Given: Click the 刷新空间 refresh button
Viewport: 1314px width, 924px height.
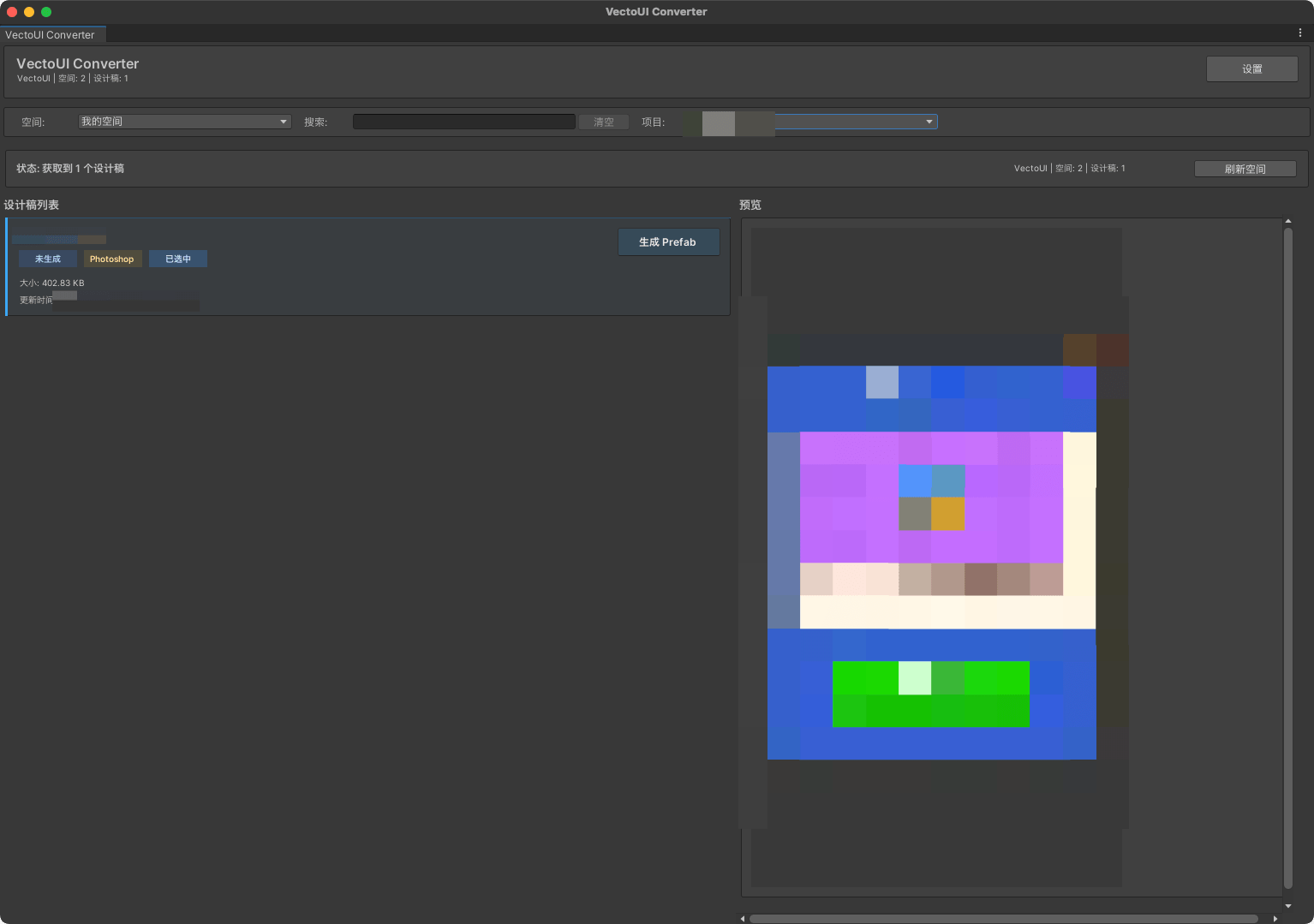Looking at the screenshot, I should [x=1245, y=169].
